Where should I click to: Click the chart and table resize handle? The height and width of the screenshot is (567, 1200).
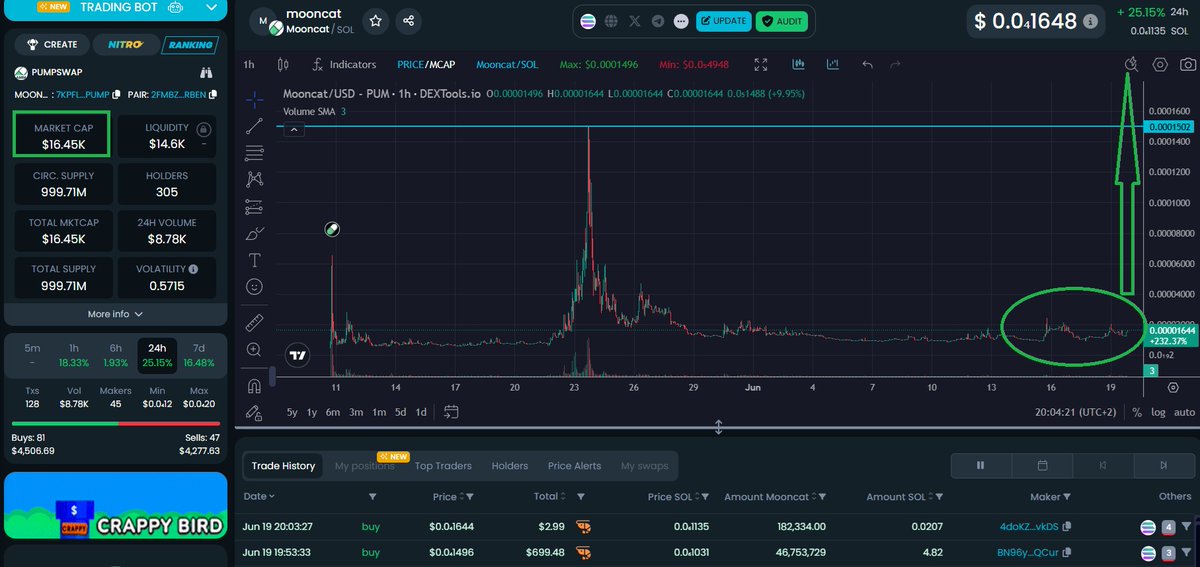[x=718, y=427]
